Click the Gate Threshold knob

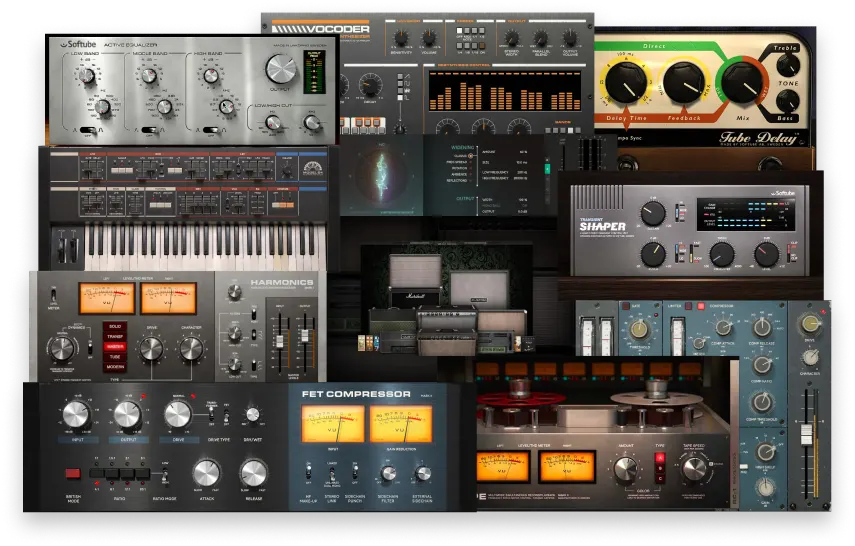(x=639, y=329)
